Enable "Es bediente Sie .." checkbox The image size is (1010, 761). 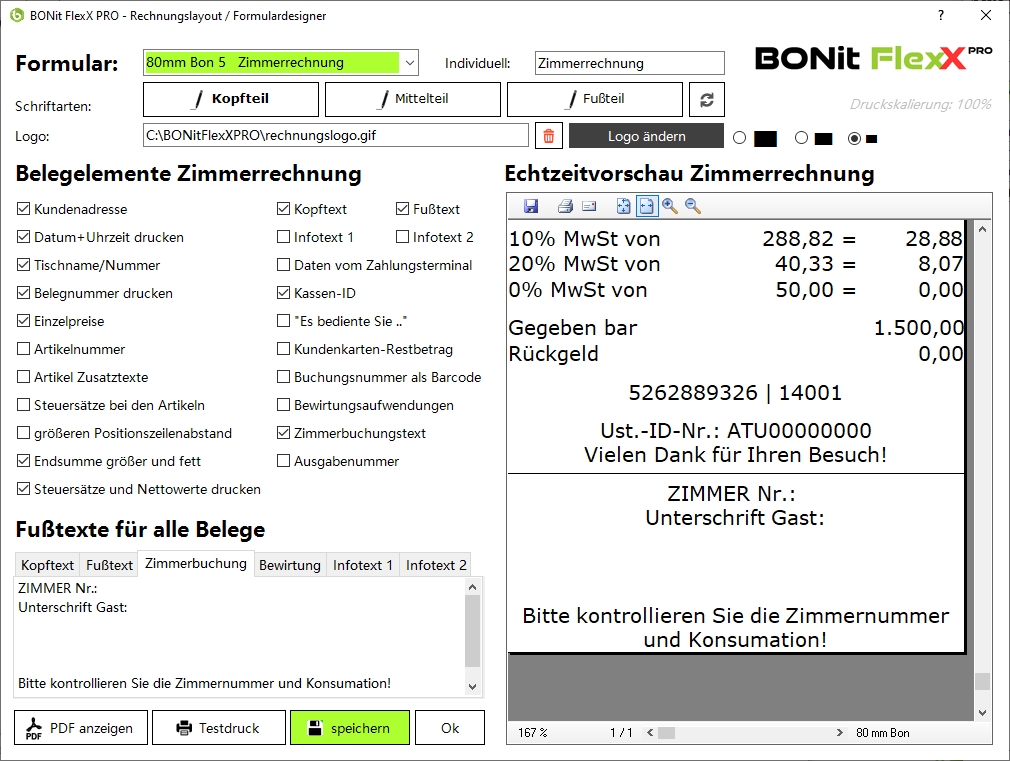pos(283,321)
